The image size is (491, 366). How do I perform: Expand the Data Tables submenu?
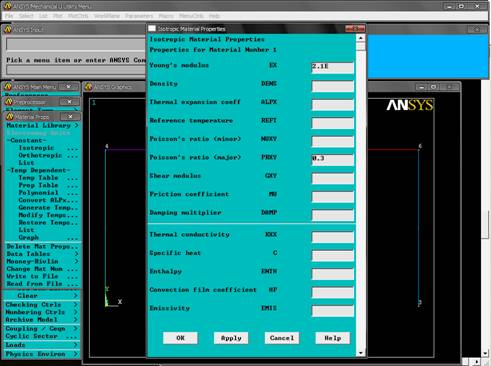click(x=42, y=254)
